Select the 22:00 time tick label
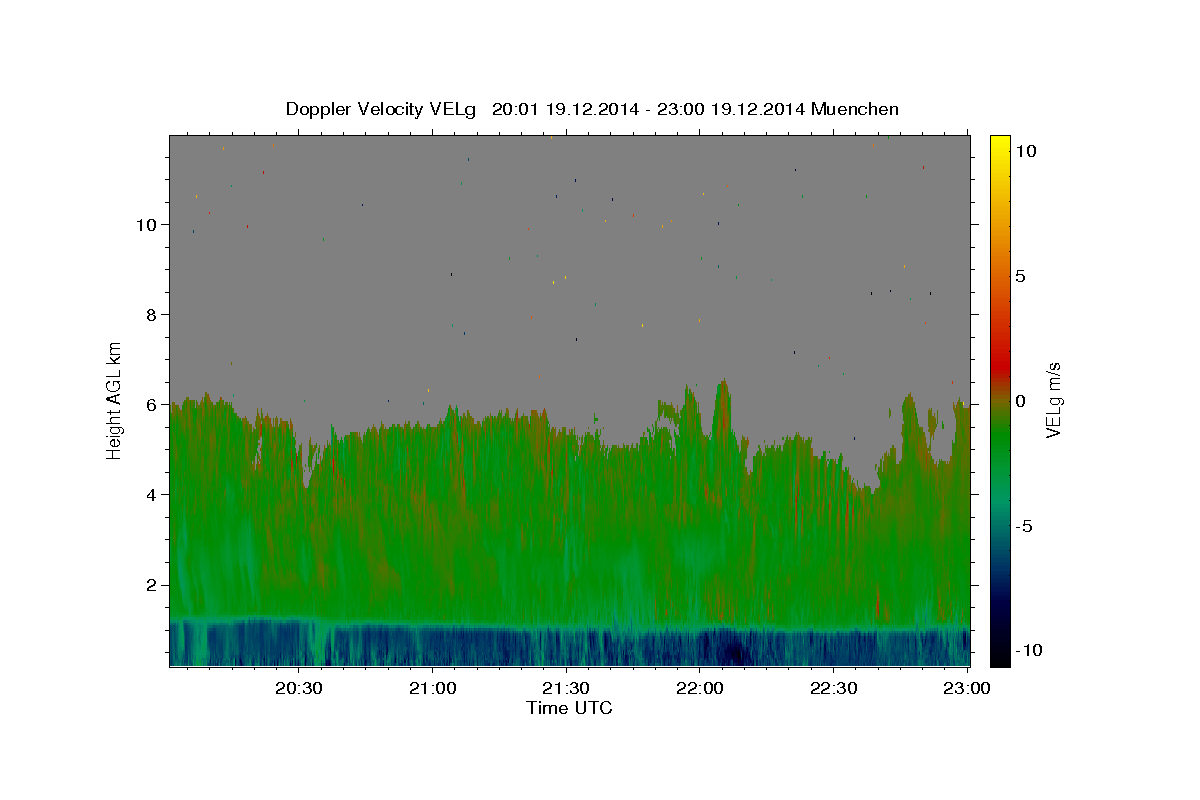Screen dimensions: 1200x800 click(700, 688)
